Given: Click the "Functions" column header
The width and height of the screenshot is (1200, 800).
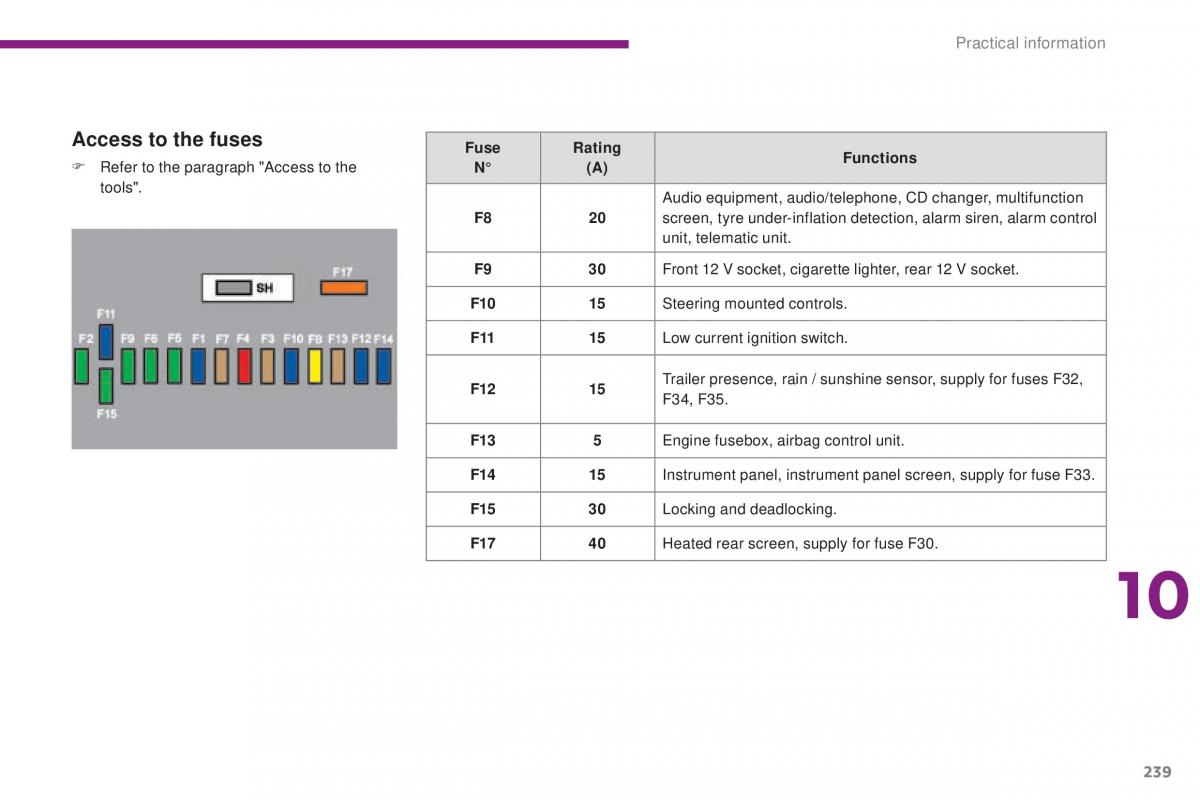Looking at the screenshot, I should (880, 158).
